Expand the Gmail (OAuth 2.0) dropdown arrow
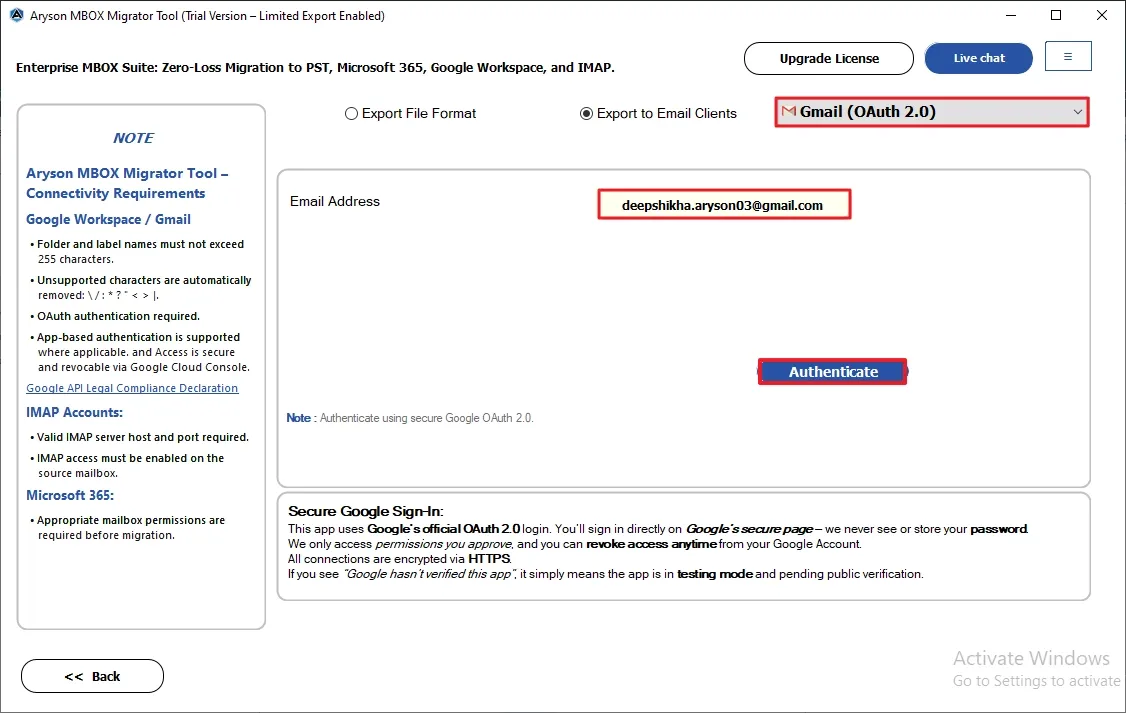The image size is (1126, 713). point(1077,112)
